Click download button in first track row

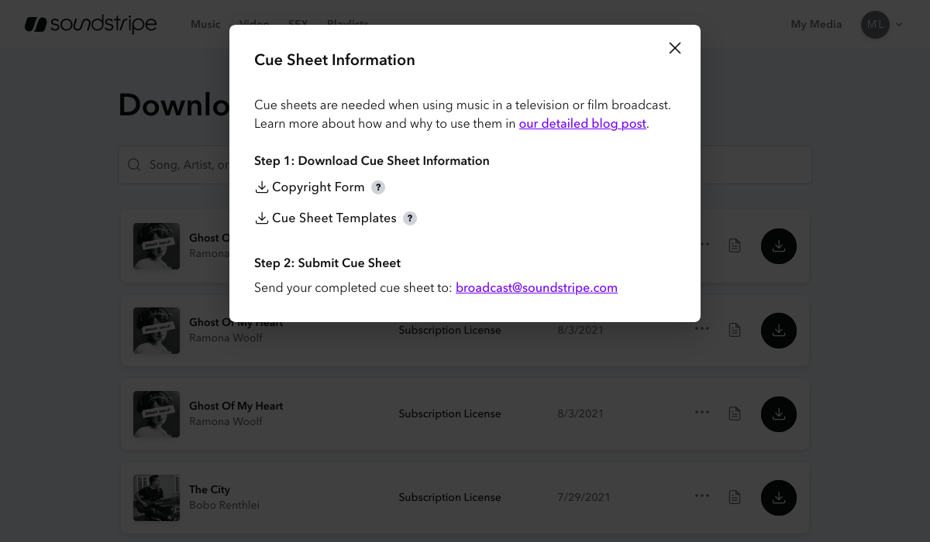[x=778, y=246]
